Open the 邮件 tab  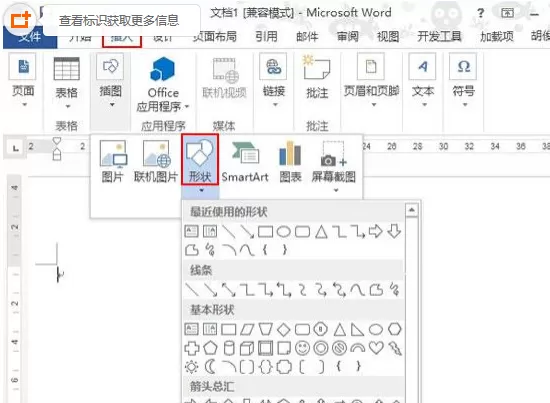[307, 36]
